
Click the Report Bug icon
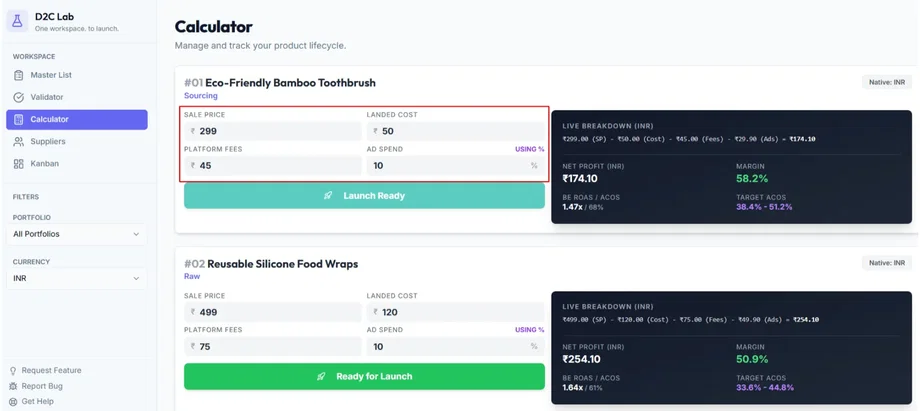point(13,386)
